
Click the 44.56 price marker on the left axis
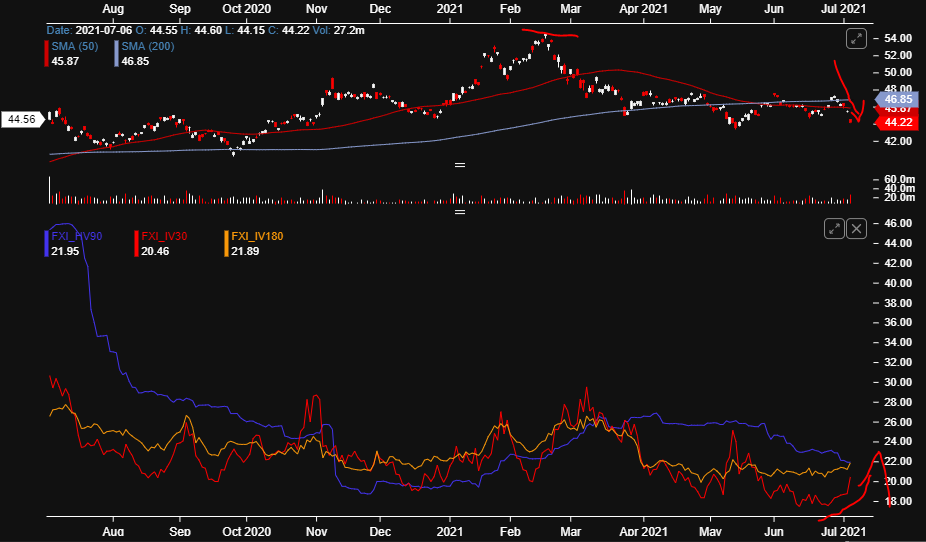(22, 119)
